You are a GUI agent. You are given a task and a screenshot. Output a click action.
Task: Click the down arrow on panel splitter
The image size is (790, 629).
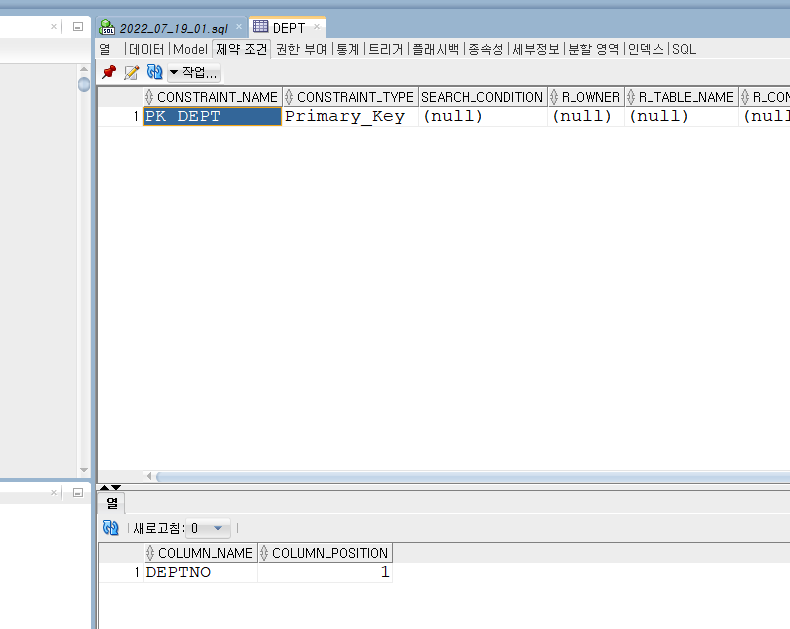point(116,487)
